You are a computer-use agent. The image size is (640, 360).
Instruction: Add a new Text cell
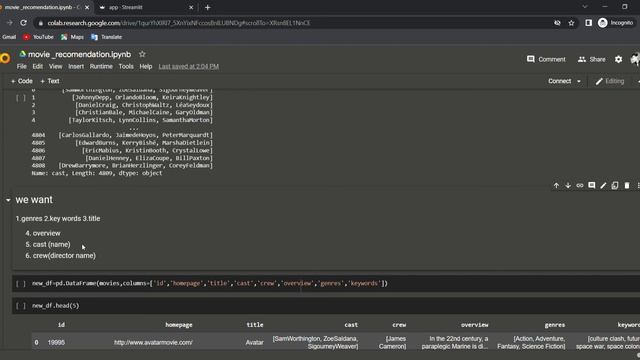click(50, 81)
